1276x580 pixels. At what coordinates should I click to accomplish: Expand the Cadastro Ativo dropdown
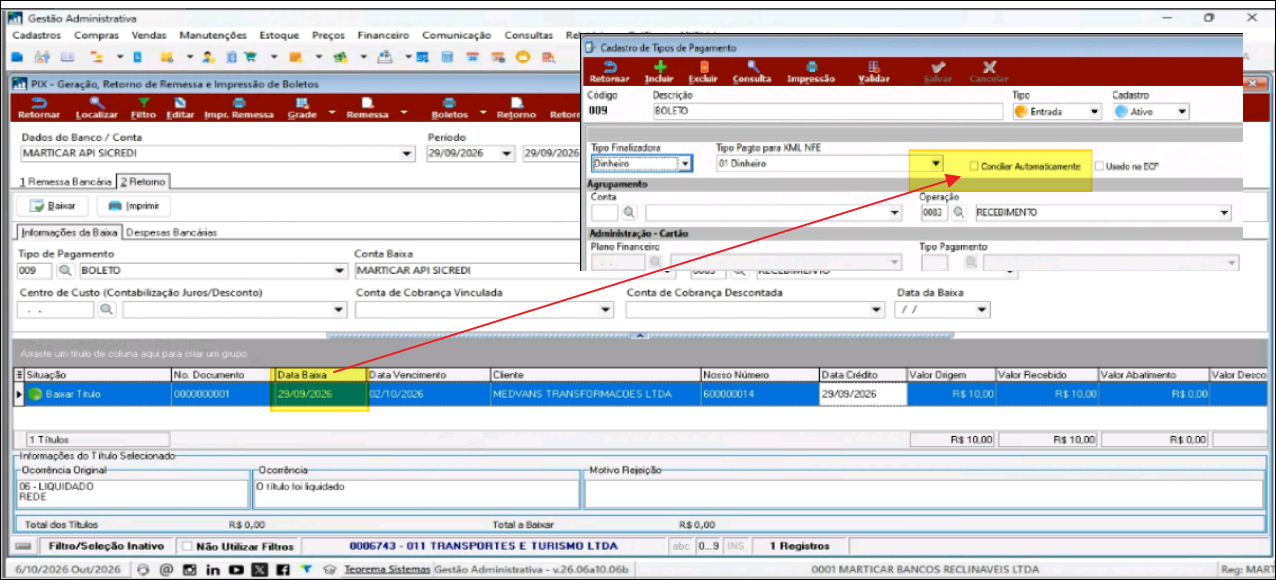[1182, 112]
